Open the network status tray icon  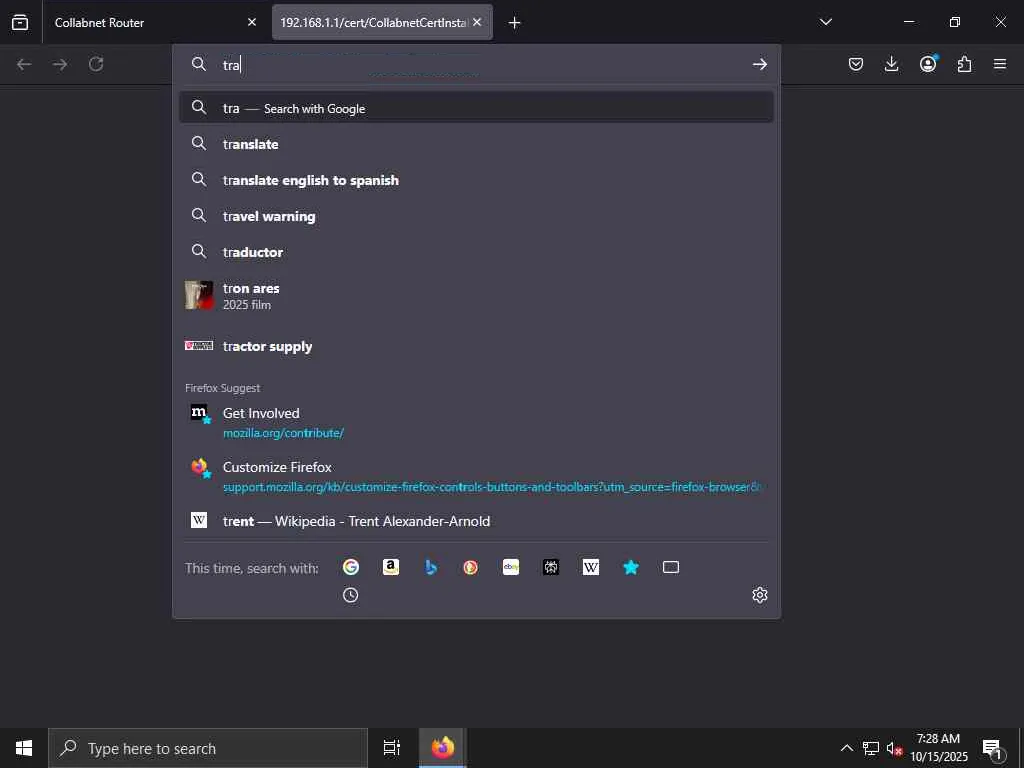(871, 748)
